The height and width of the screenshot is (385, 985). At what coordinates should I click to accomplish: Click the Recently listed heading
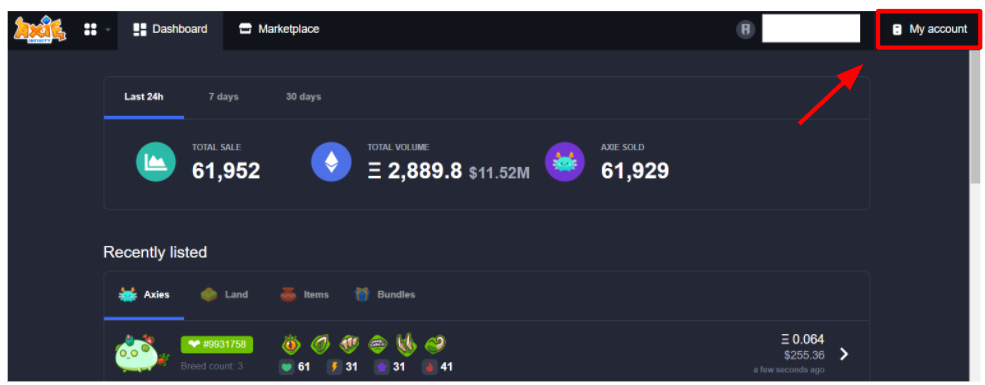(155, 252)
